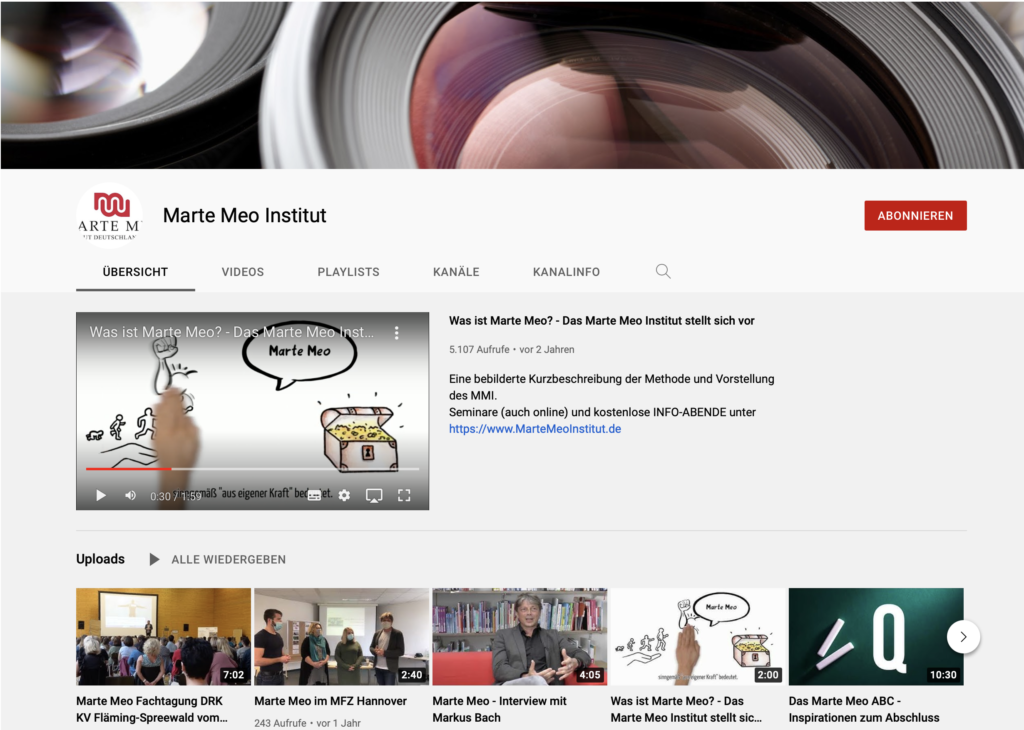The height and width of the screenshot is (730, 1024).
Task: Click the play-all triangle next to Uploads
Action: pos(154,560)
